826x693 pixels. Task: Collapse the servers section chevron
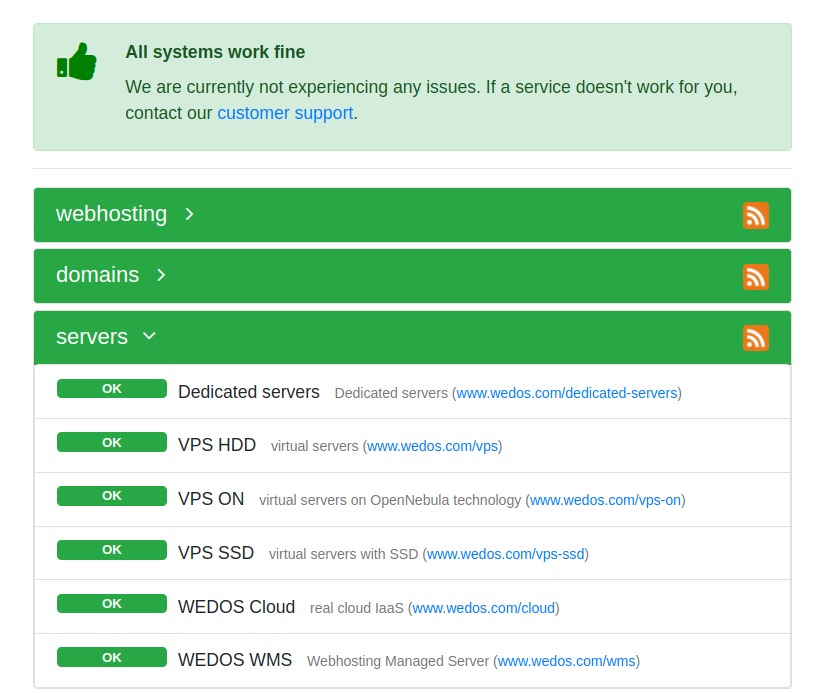coord(149,335)
